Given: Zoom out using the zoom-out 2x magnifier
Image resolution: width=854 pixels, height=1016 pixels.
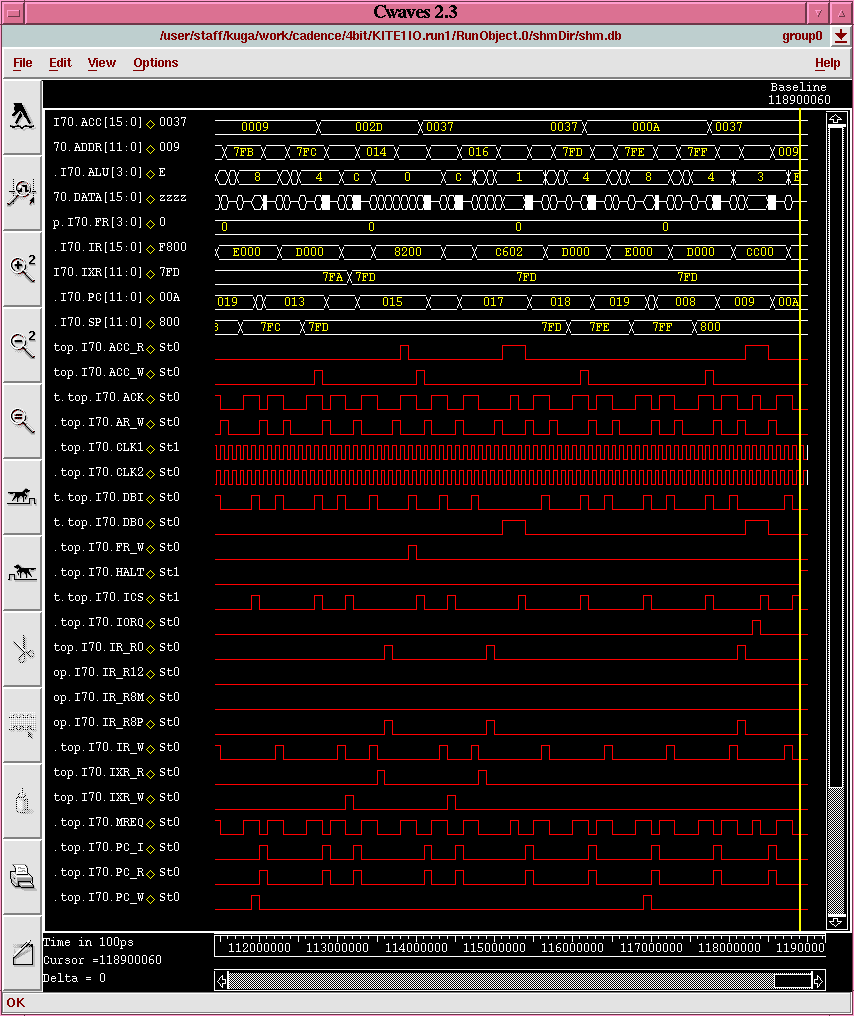Looking at the screenshot, I should pos(22,342).
